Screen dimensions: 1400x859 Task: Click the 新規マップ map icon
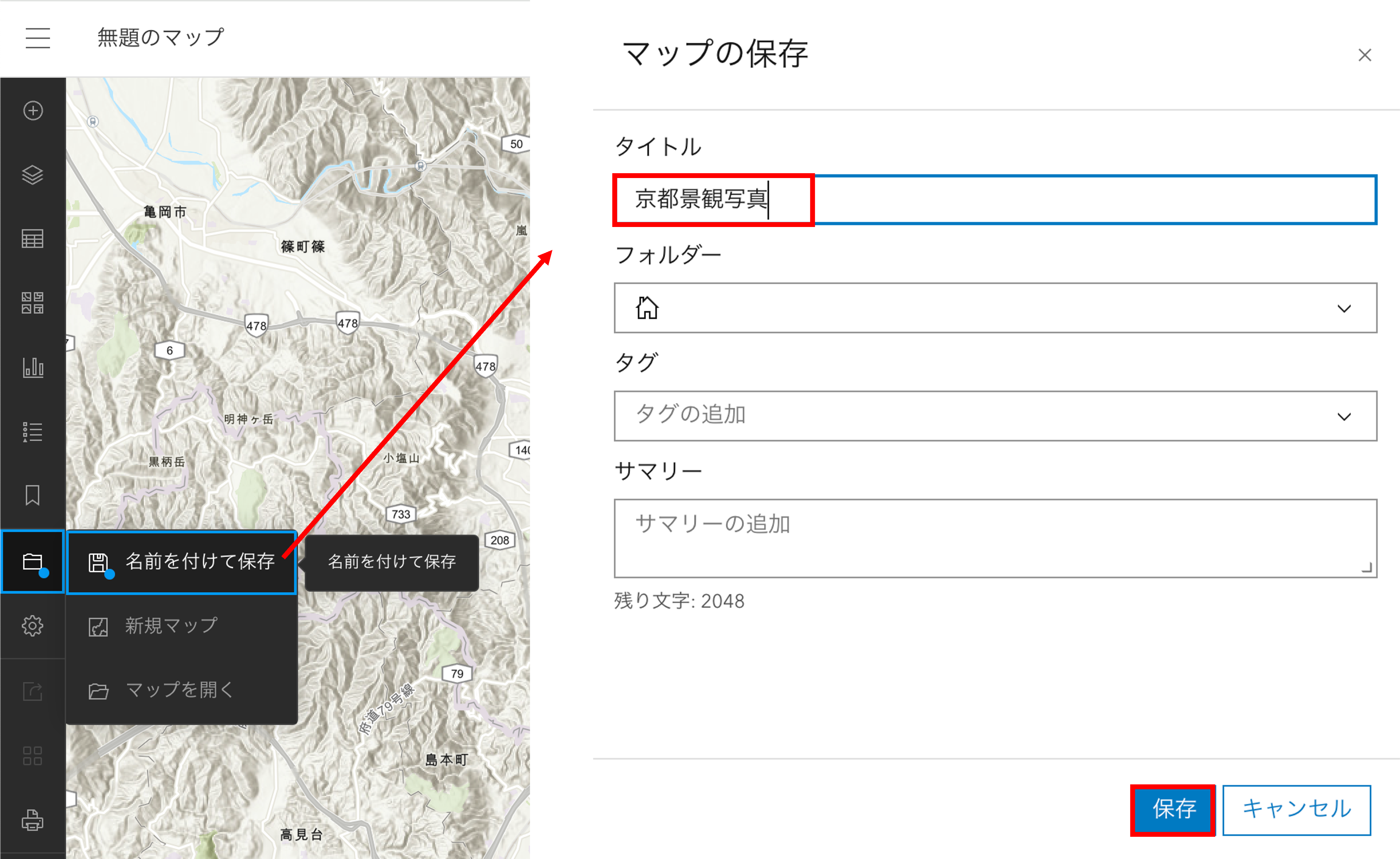[x=98, y=627]
